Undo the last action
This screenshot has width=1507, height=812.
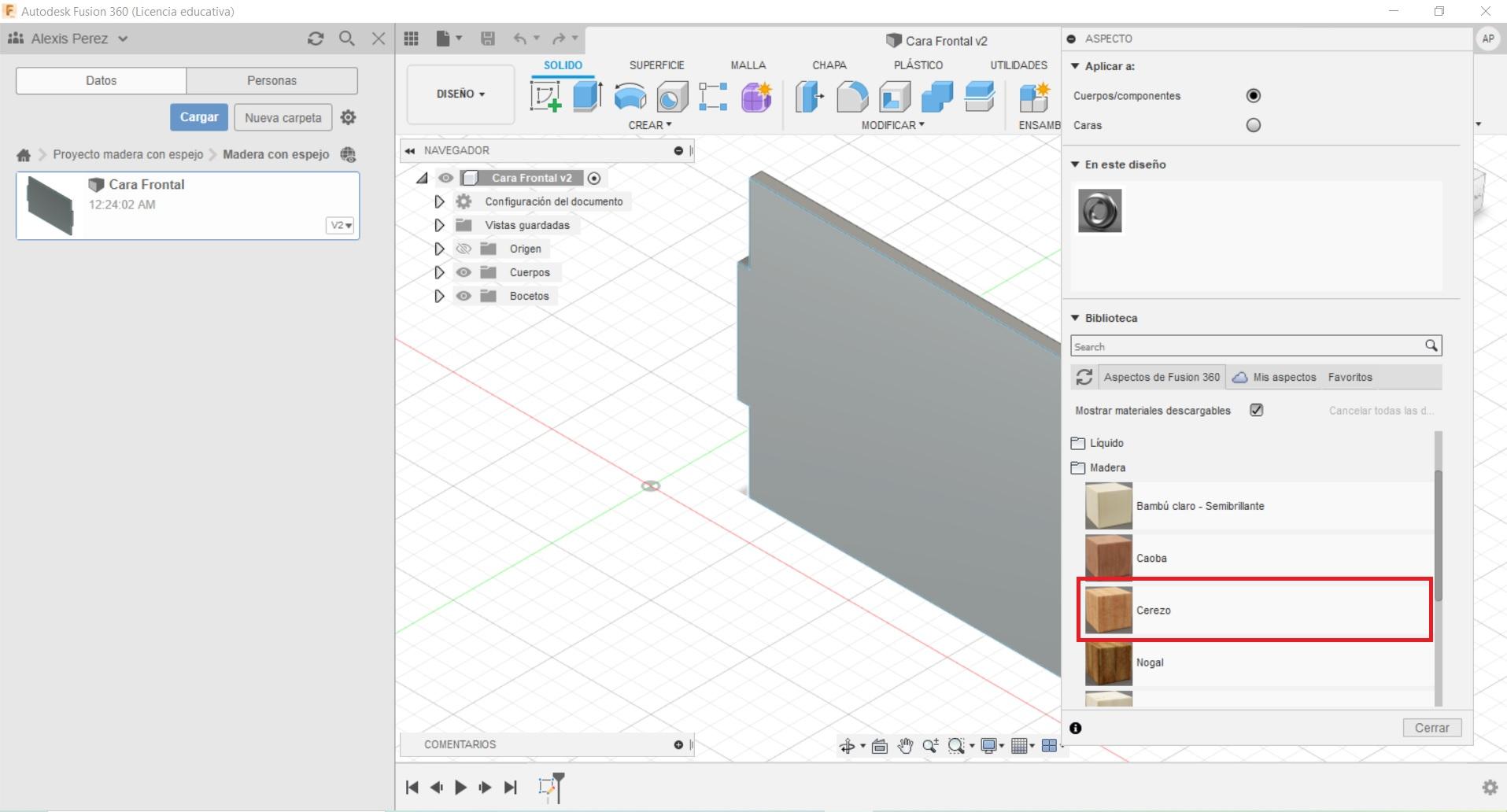tap(520, 39)
